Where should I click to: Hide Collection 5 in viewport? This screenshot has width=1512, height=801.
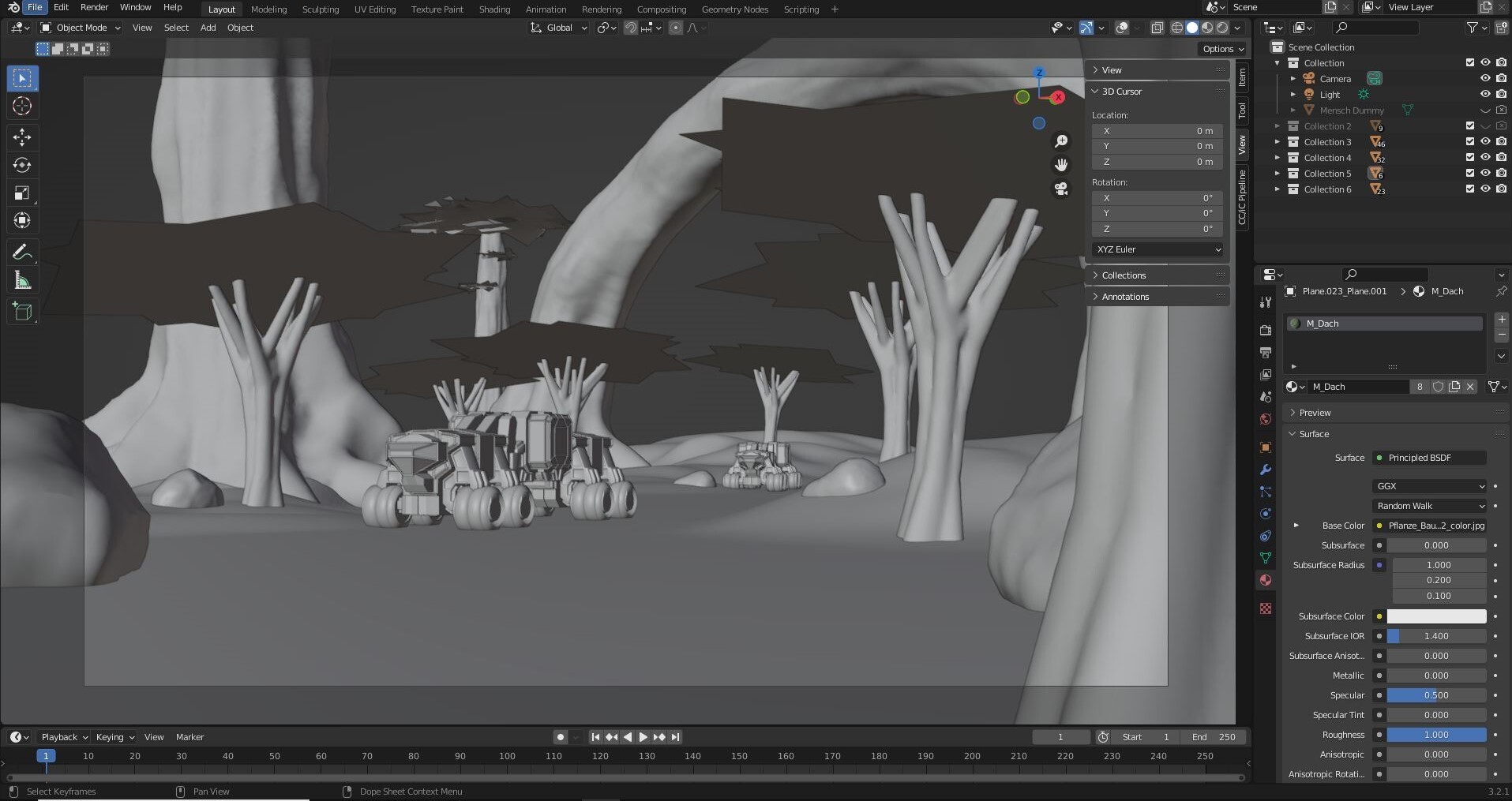pyautogui.click(x=1488, y=173)
